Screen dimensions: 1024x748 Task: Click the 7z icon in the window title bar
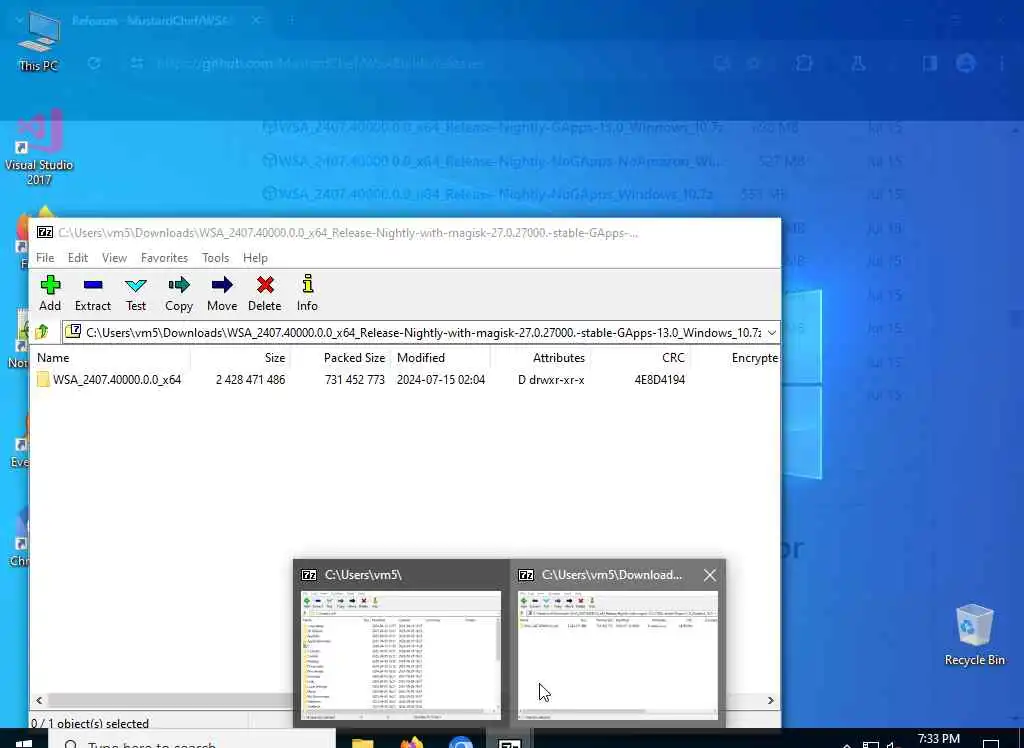tap(45, 233)
